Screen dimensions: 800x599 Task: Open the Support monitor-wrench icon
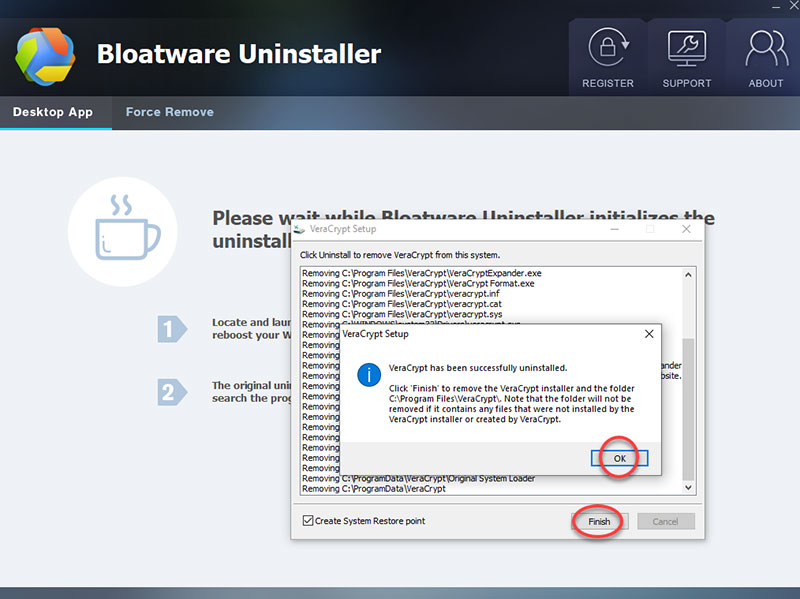[687, 48]
